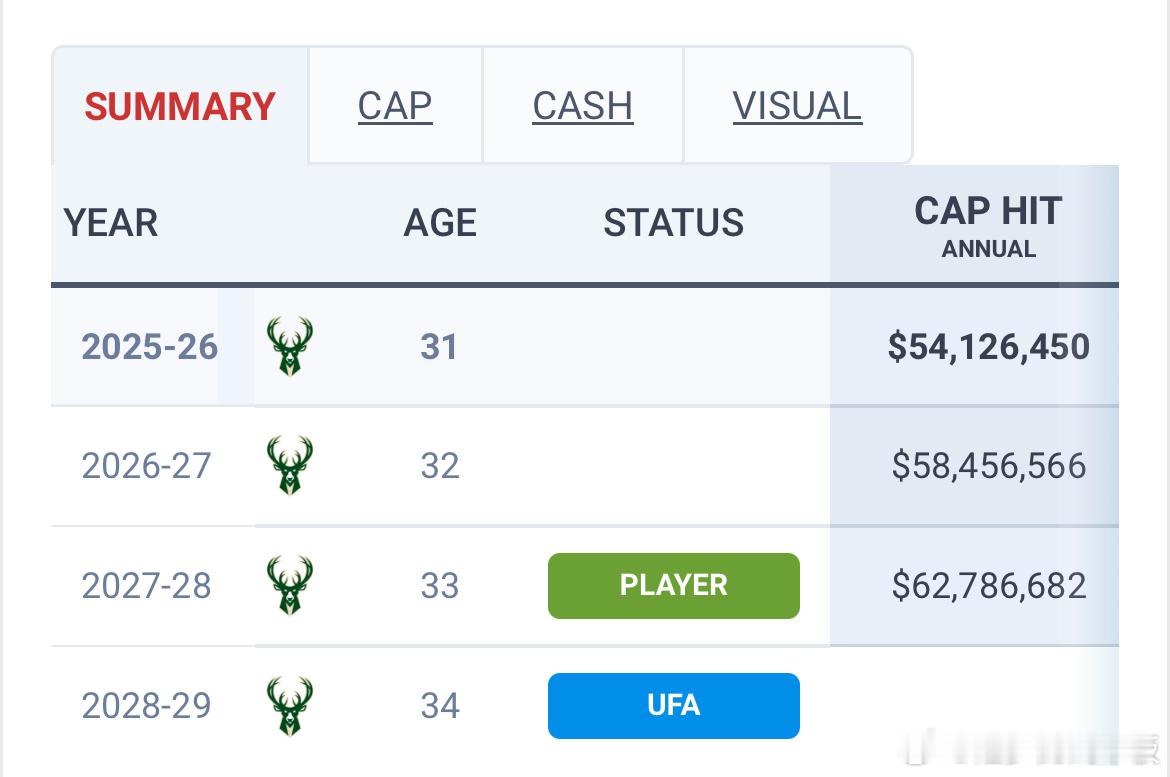1170x777 pixels.
Task: Click the Bucks logo in 2026-27 row
Action: pos(290,466)
